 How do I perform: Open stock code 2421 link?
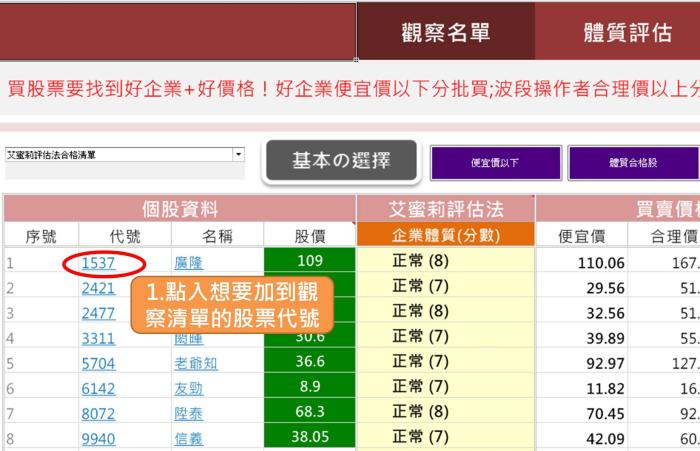(x=98, y=288)
